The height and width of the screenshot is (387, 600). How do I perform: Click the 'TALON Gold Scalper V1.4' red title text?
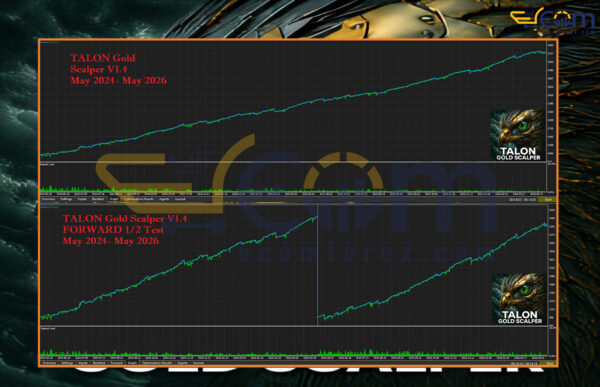click(x=125, y=219)
